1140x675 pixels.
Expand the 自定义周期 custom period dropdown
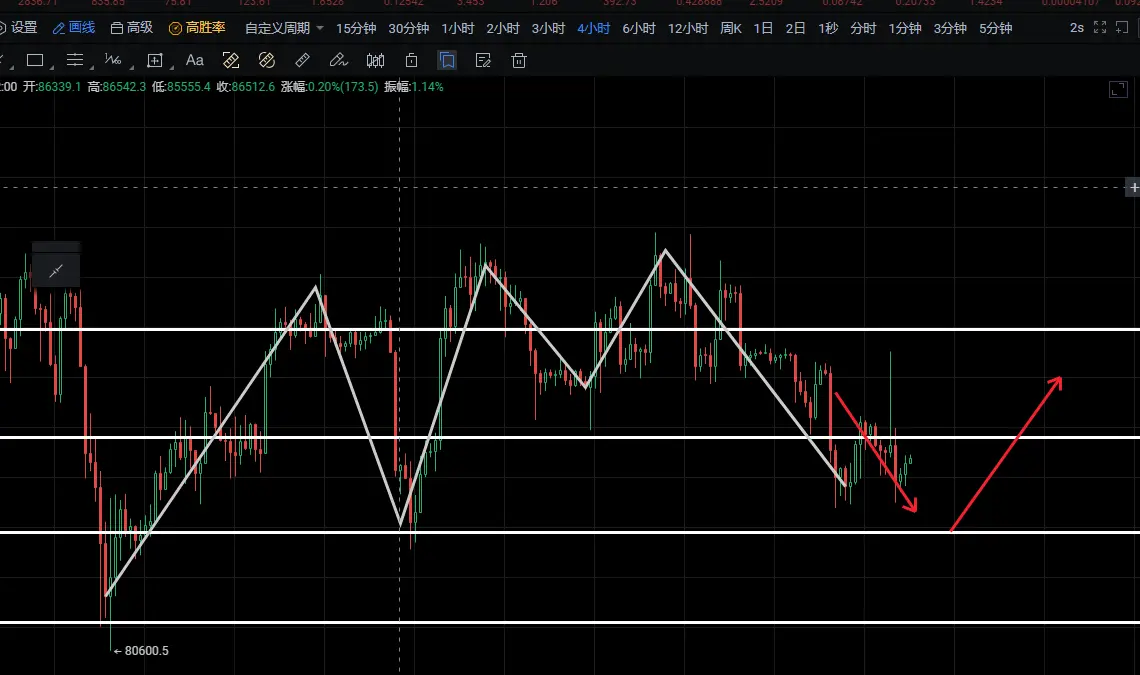click(284, 28)
